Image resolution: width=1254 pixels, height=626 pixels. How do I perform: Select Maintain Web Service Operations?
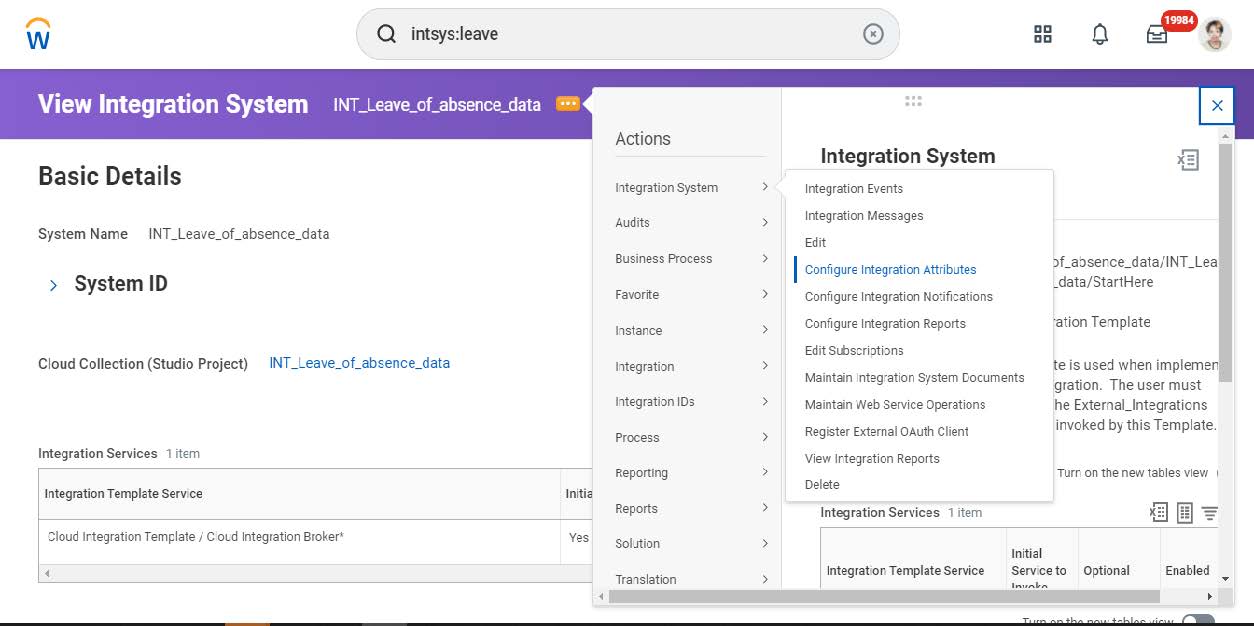(x=895, y=404)
